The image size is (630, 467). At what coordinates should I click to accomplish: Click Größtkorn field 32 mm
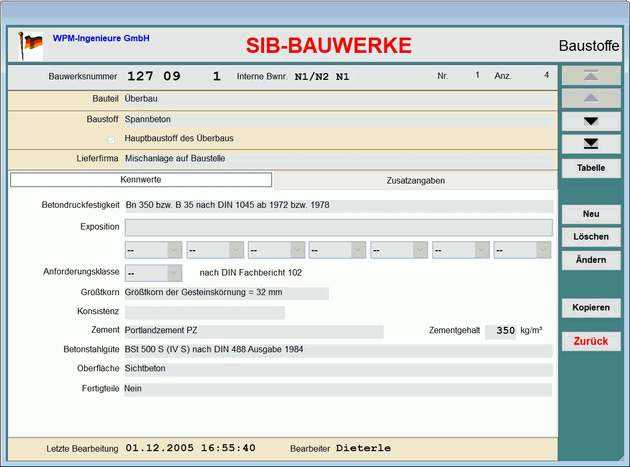[227, 293]
